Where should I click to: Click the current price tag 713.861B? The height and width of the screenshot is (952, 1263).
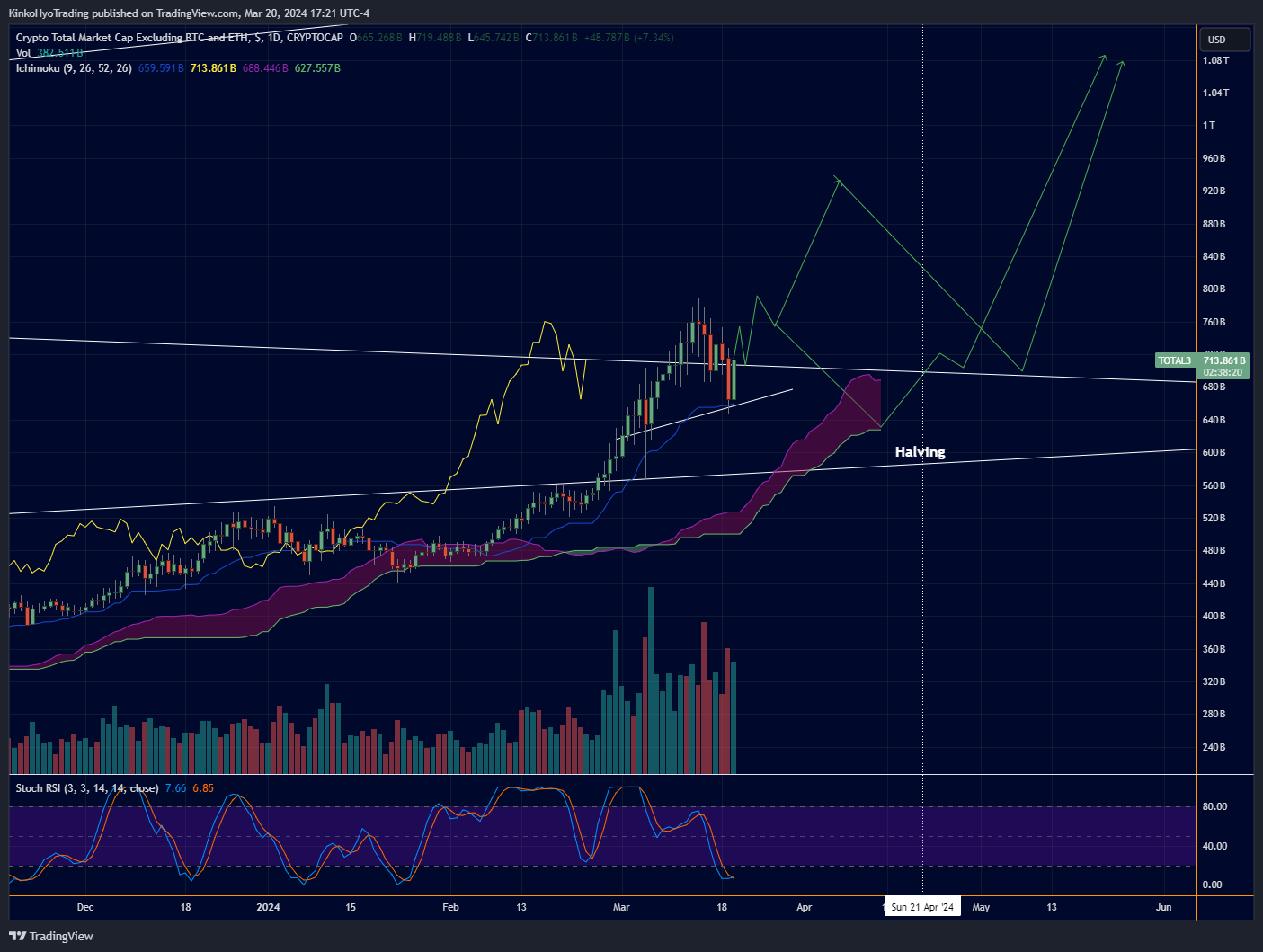point(1223,360)
